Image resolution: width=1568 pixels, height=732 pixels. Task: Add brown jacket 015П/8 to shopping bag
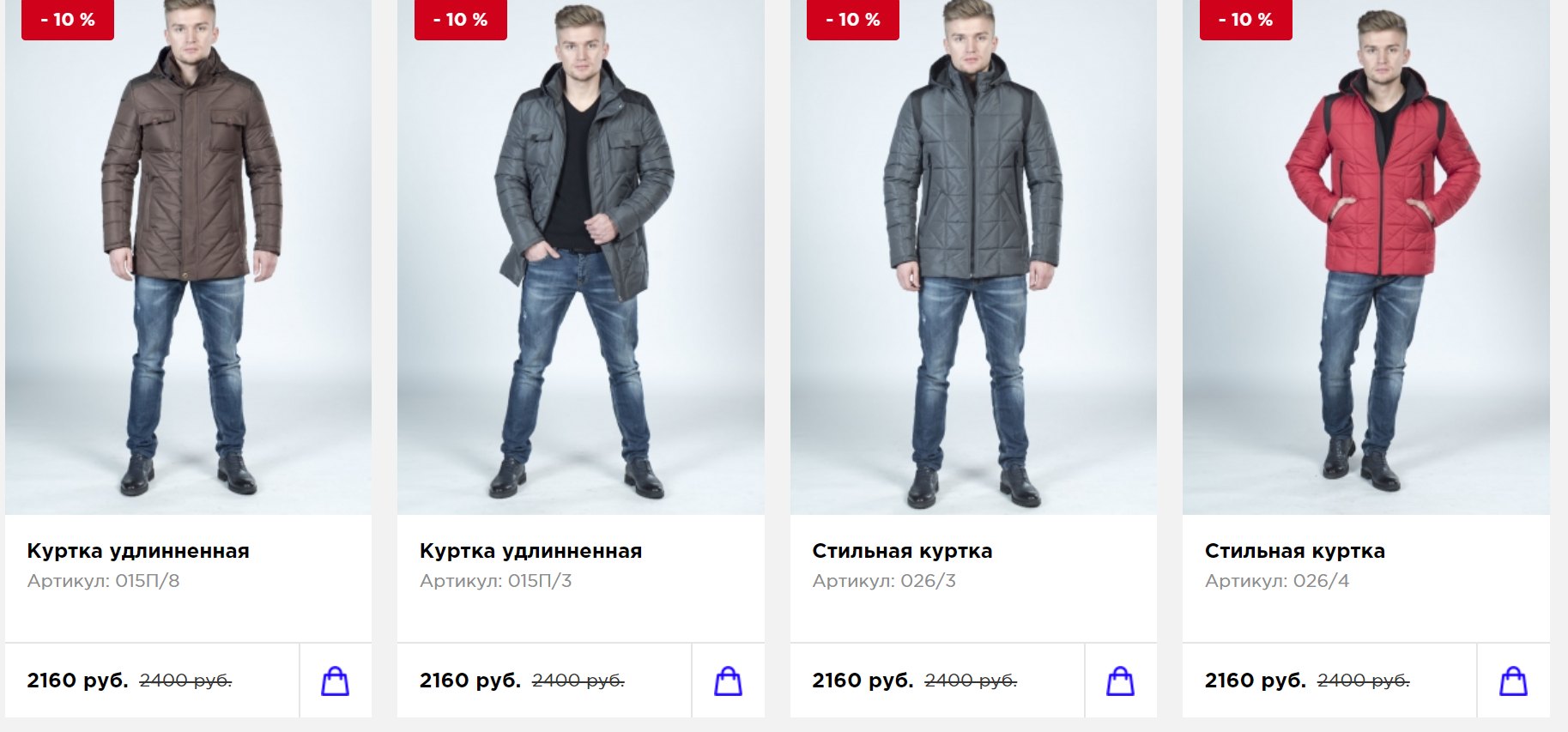pos(336,681)
